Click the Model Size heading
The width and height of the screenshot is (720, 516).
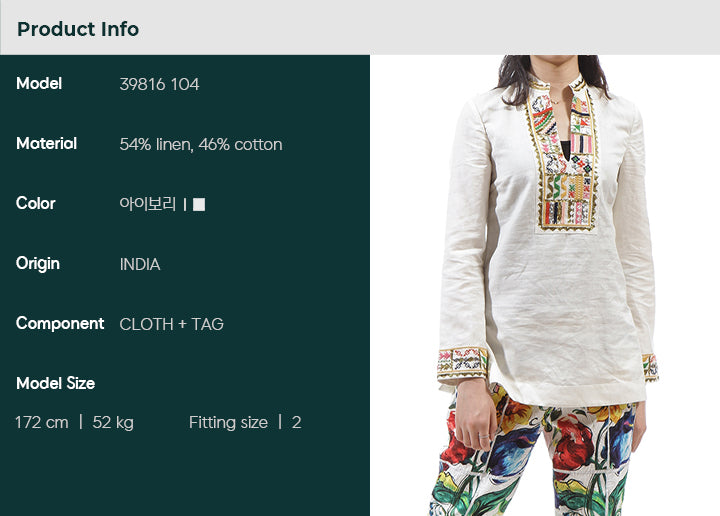pyautogui.click(x=56, y=383)
